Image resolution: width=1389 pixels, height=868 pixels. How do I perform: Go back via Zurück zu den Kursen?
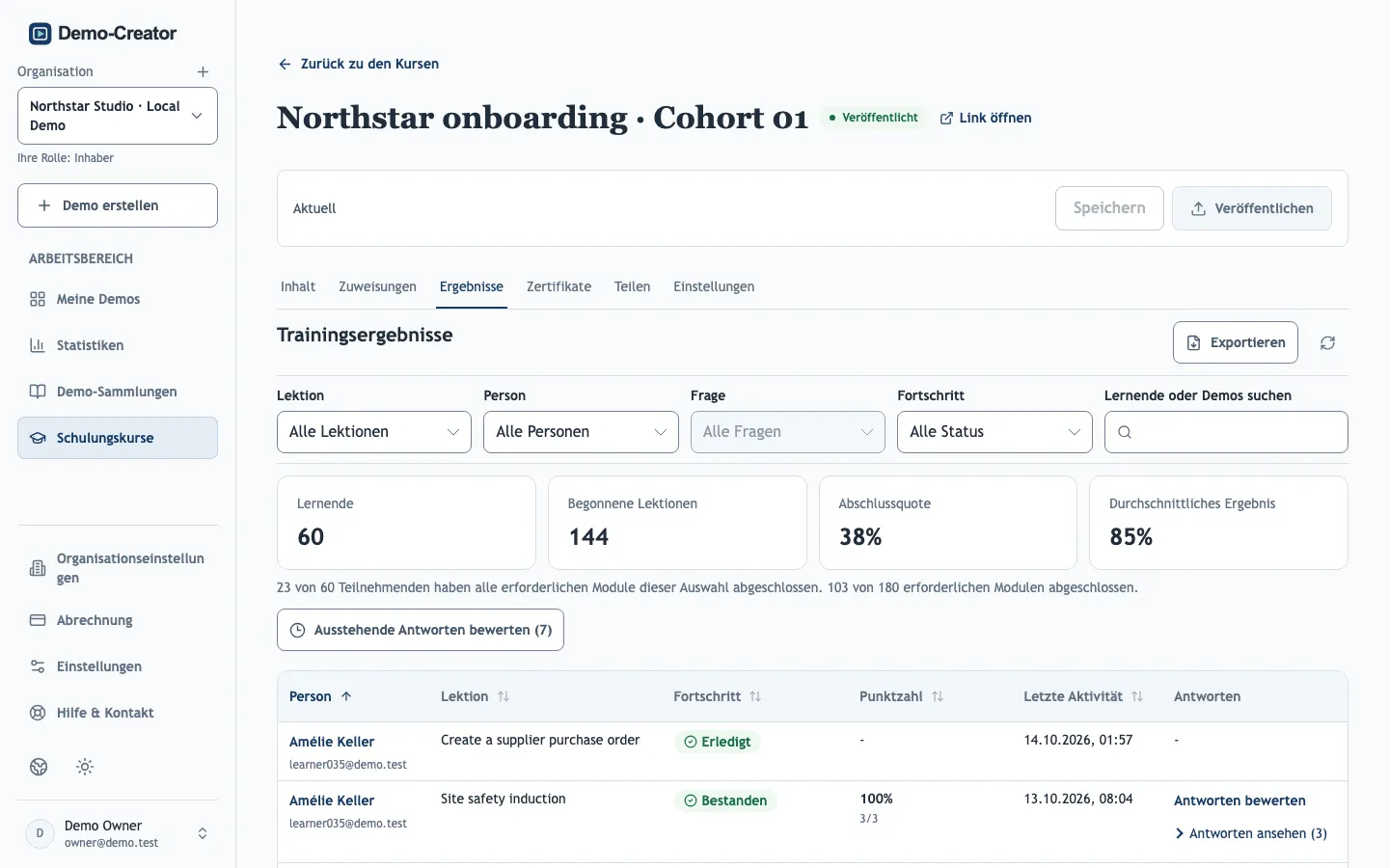358,64
